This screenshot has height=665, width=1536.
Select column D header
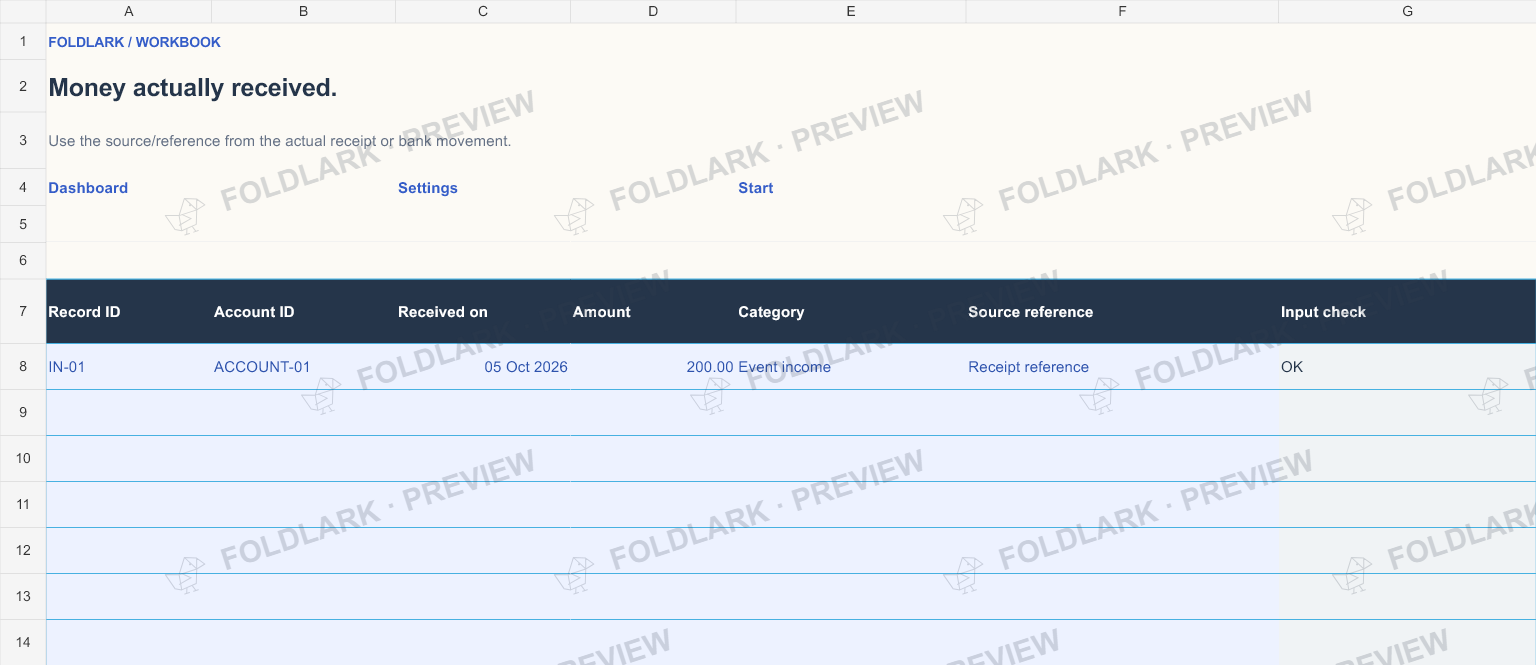[x=653, y=11]
